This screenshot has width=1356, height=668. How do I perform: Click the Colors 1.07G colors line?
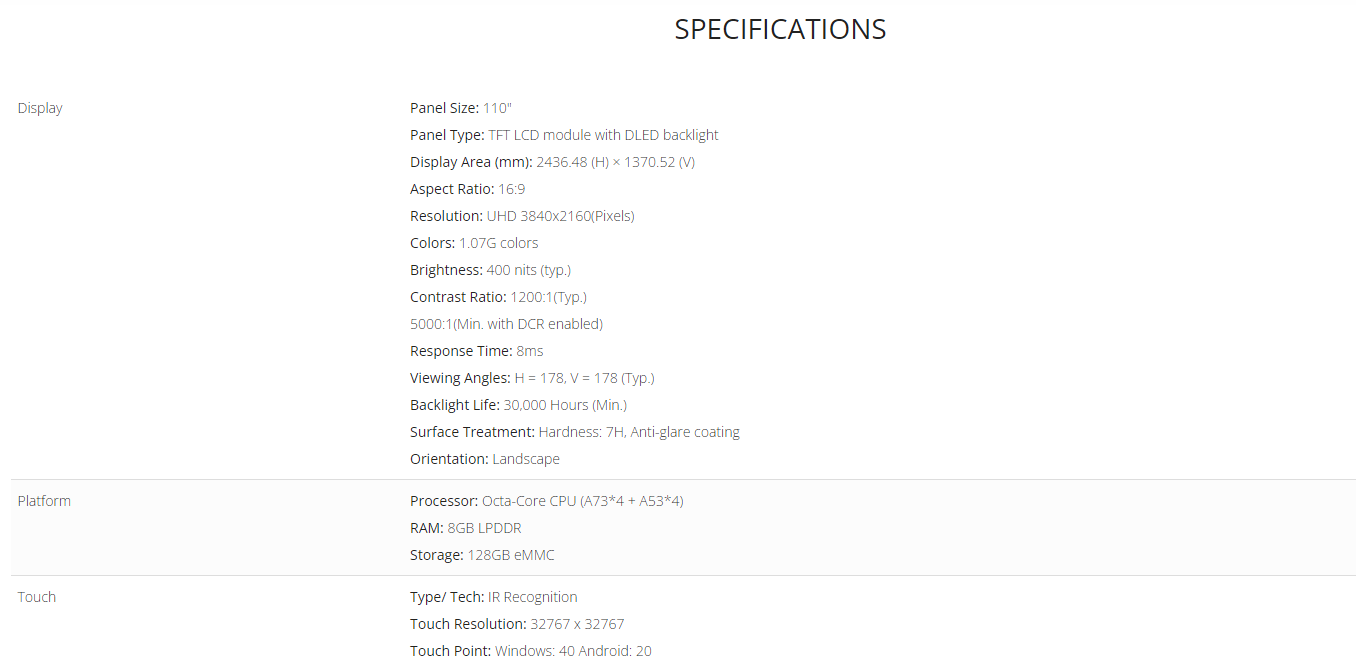[x=474, y=243]
